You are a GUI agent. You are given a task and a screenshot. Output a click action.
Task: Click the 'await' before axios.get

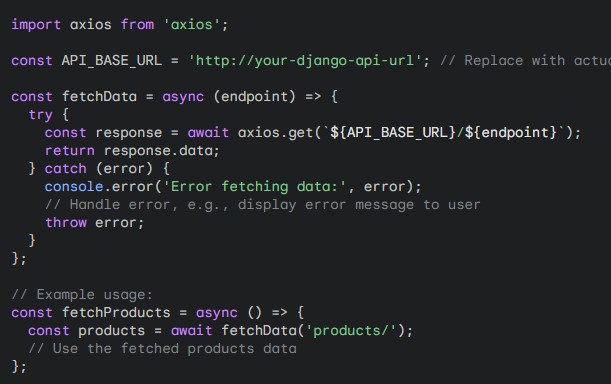(208, 133)
